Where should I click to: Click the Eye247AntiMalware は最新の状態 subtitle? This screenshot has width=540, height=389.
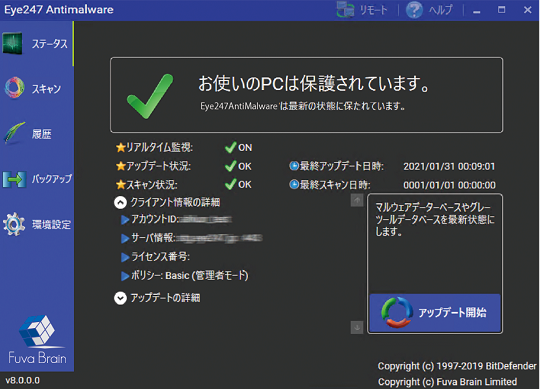[x=302, y=106]
